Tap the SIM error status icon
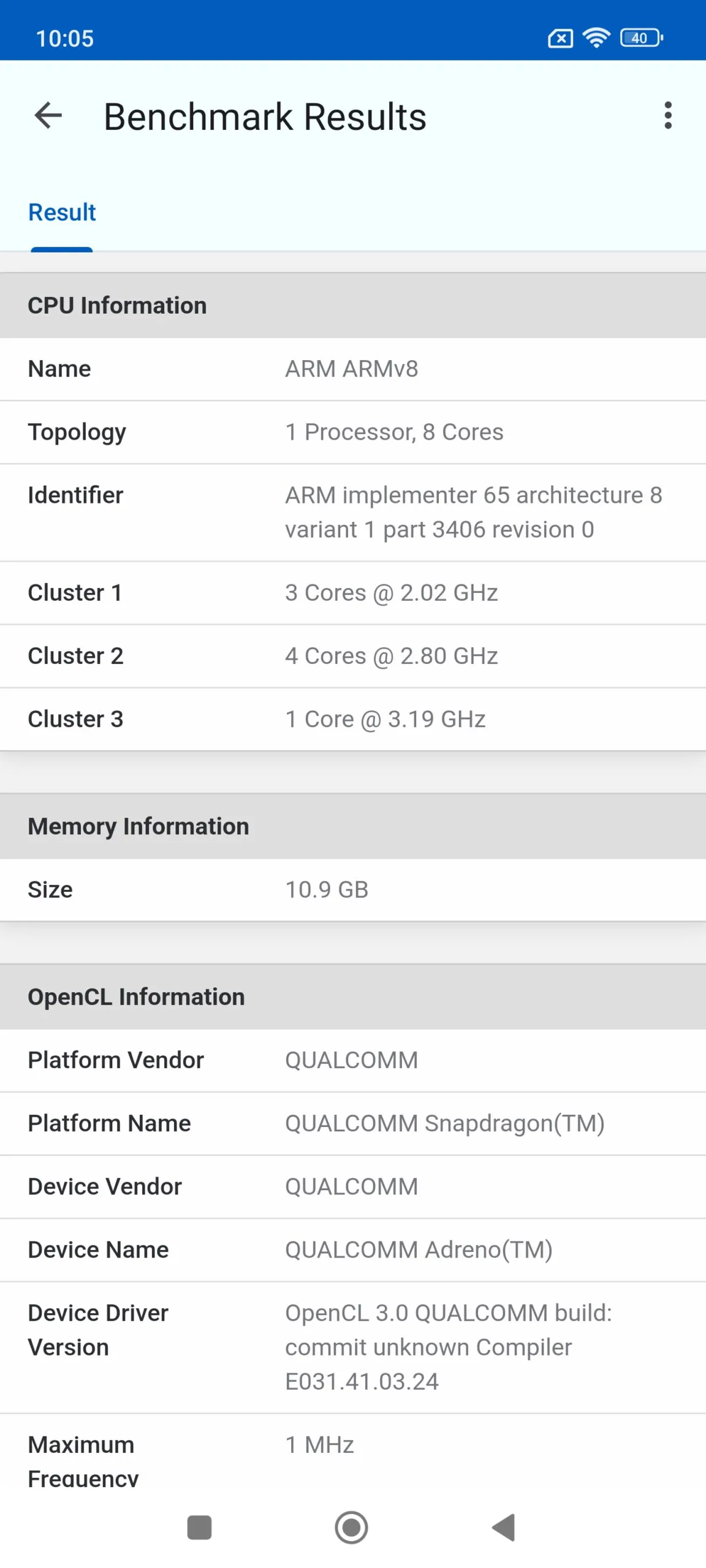This screenshot has height=1568, width=706. click(x=560, y=39)
